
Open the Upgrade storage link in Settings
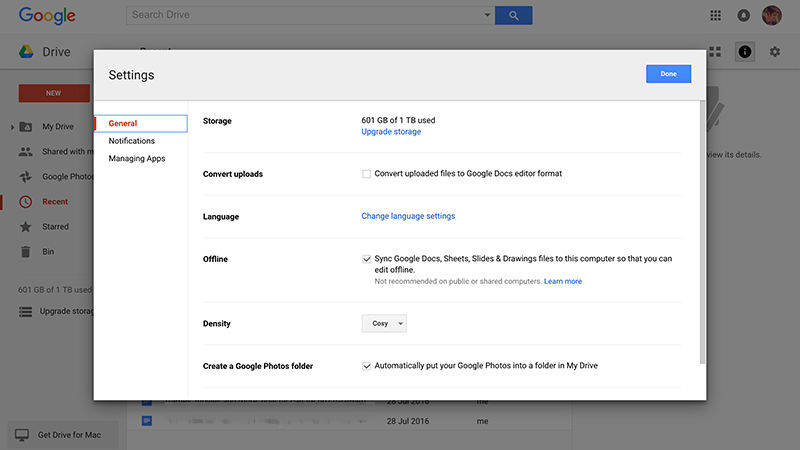(391, 132)
